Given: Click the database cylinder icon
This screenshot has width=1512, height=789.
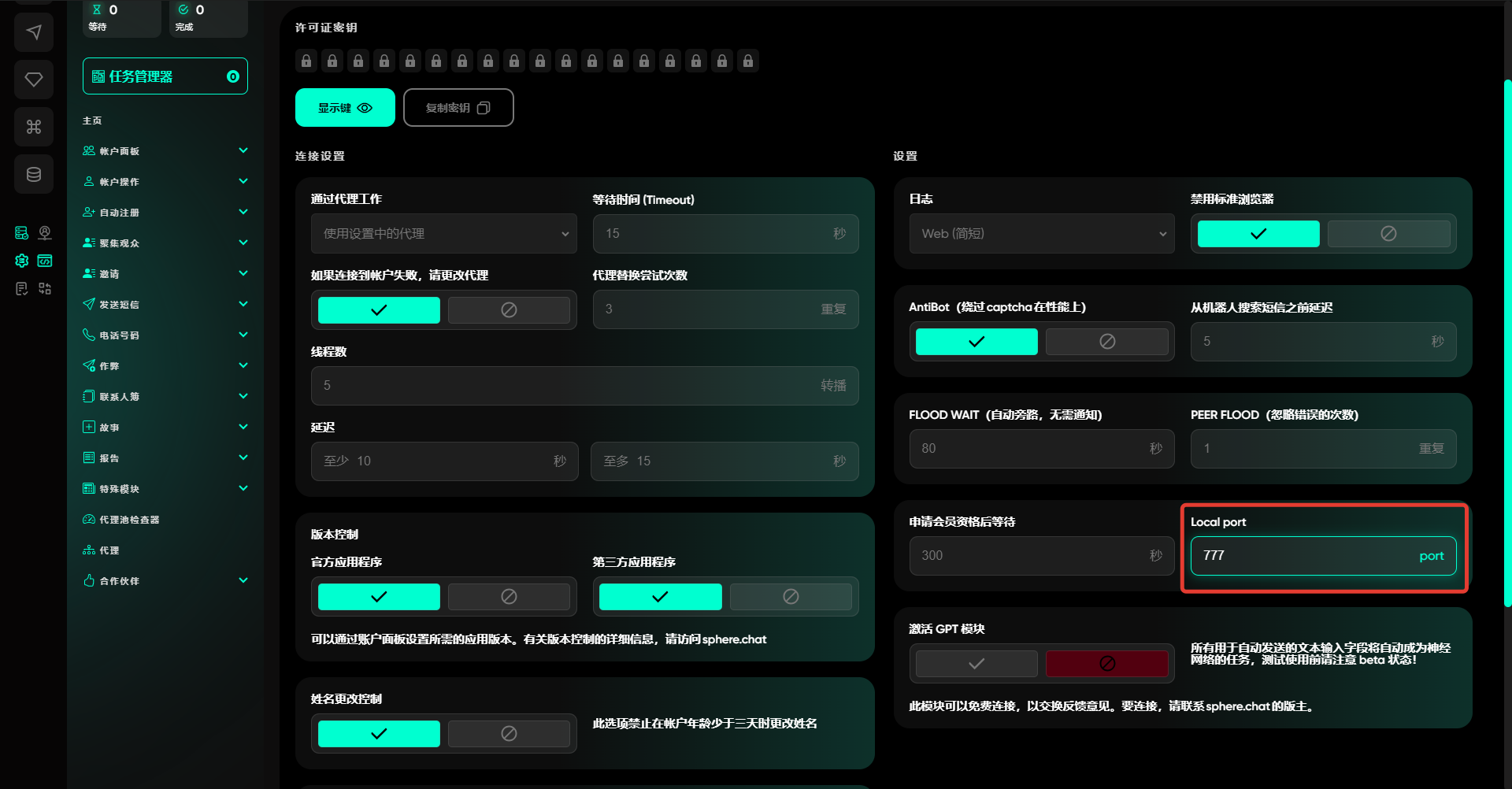Looking at the screenshot, I should [34, 174].
